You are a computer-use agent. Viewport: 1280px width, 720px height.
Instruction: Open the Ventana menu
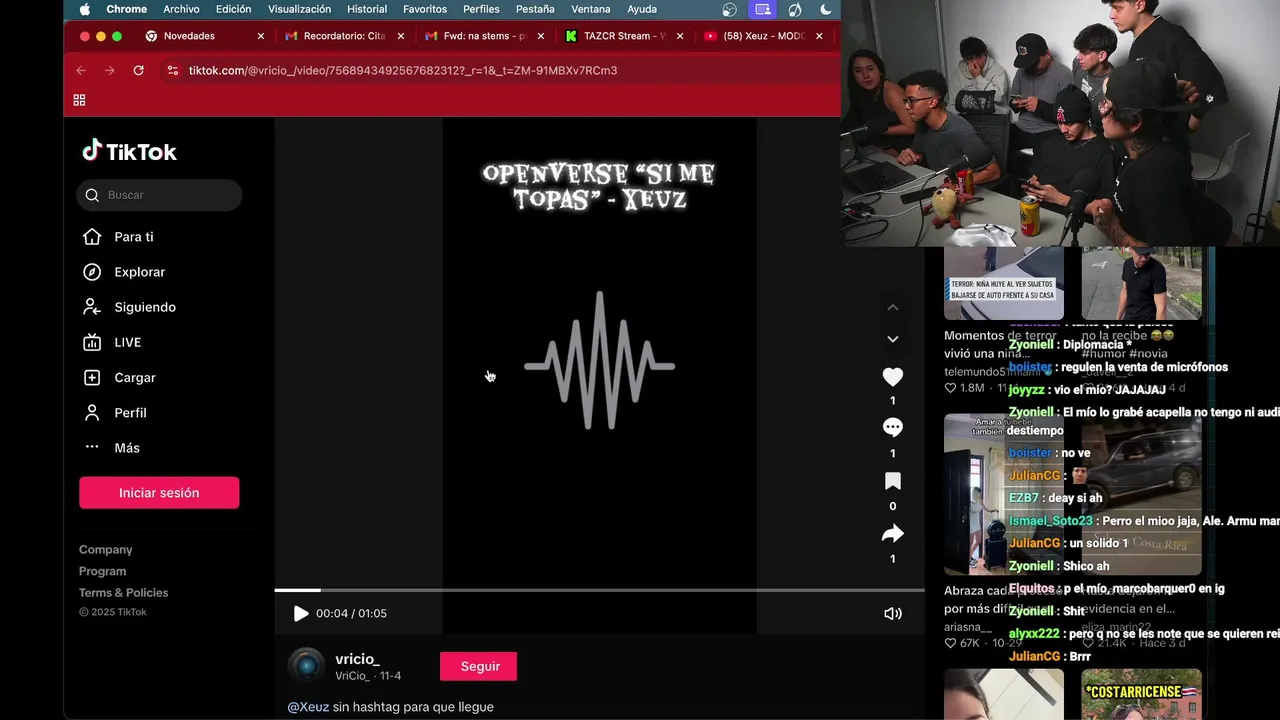point(591,9)
